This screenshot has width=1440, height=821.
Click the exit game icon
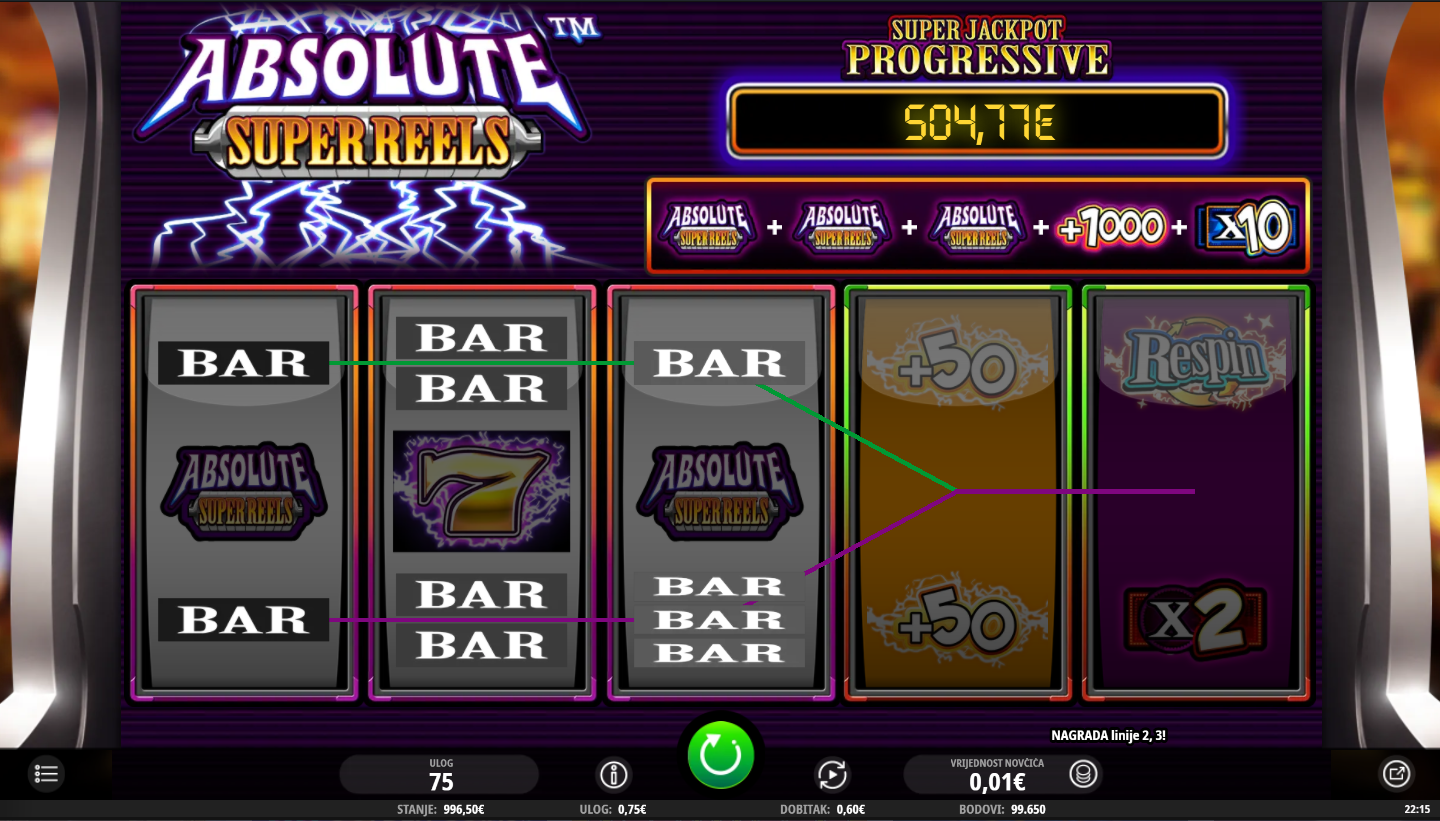point(1395,773)
